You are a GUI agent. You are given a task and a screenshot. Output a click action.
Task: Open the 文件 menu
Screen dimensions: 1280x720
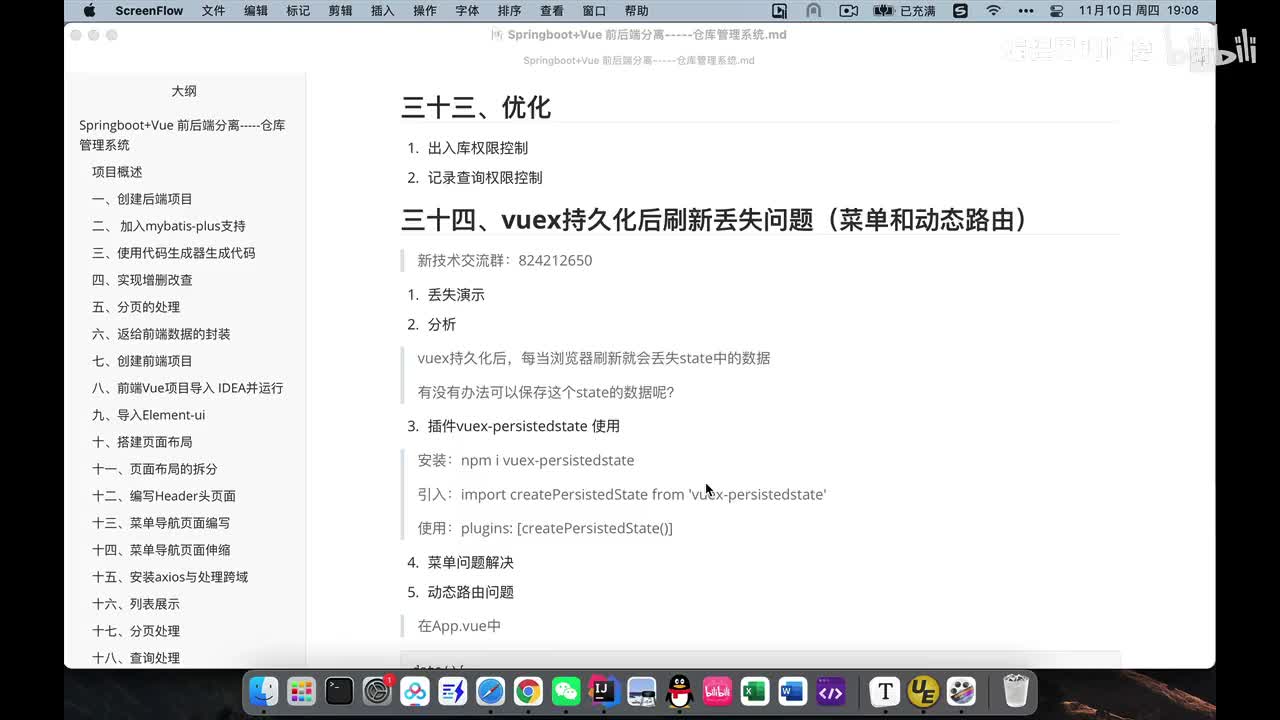(x=213, y=11)
